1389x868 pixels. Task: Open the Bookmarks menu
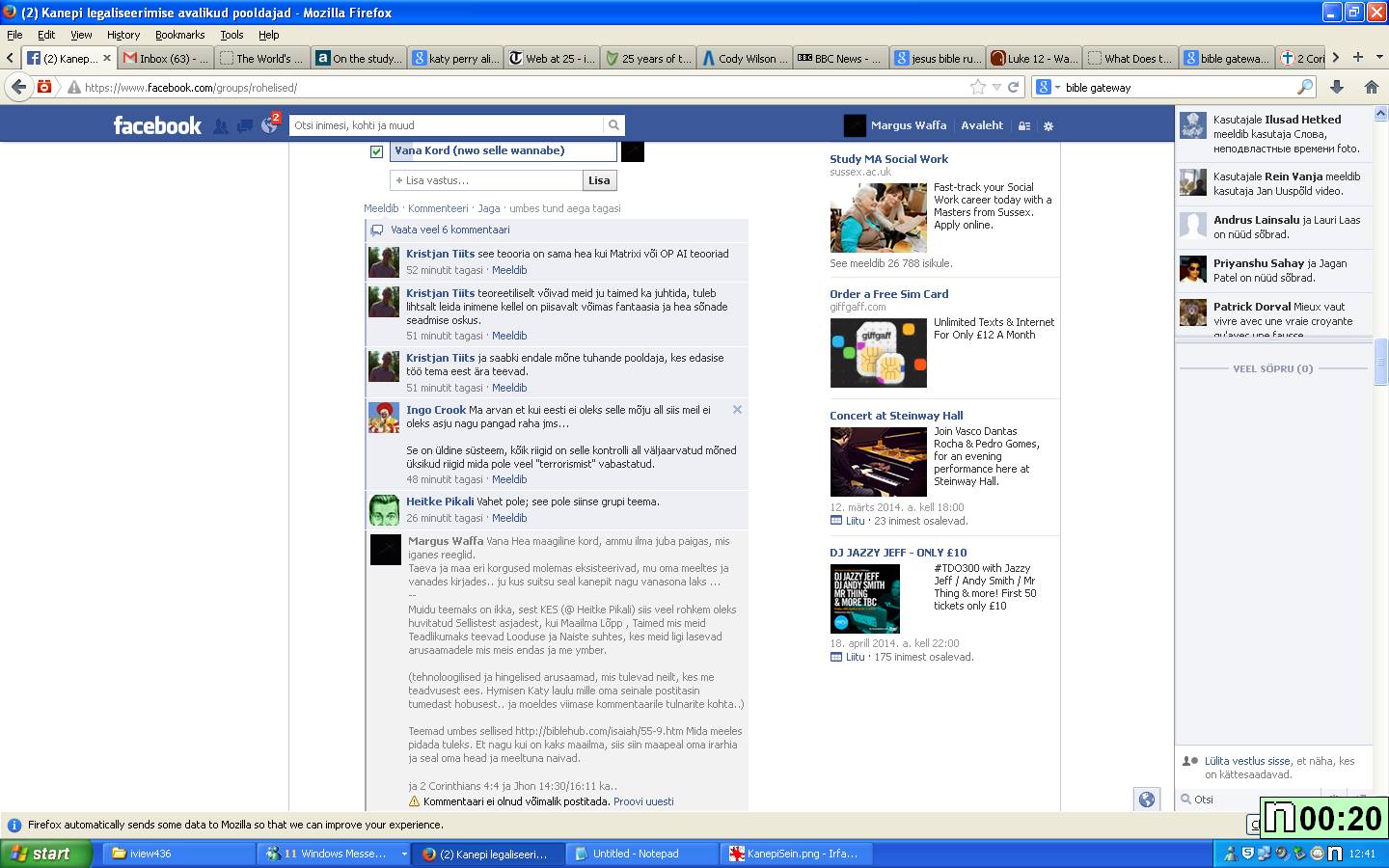coord(180,35)
